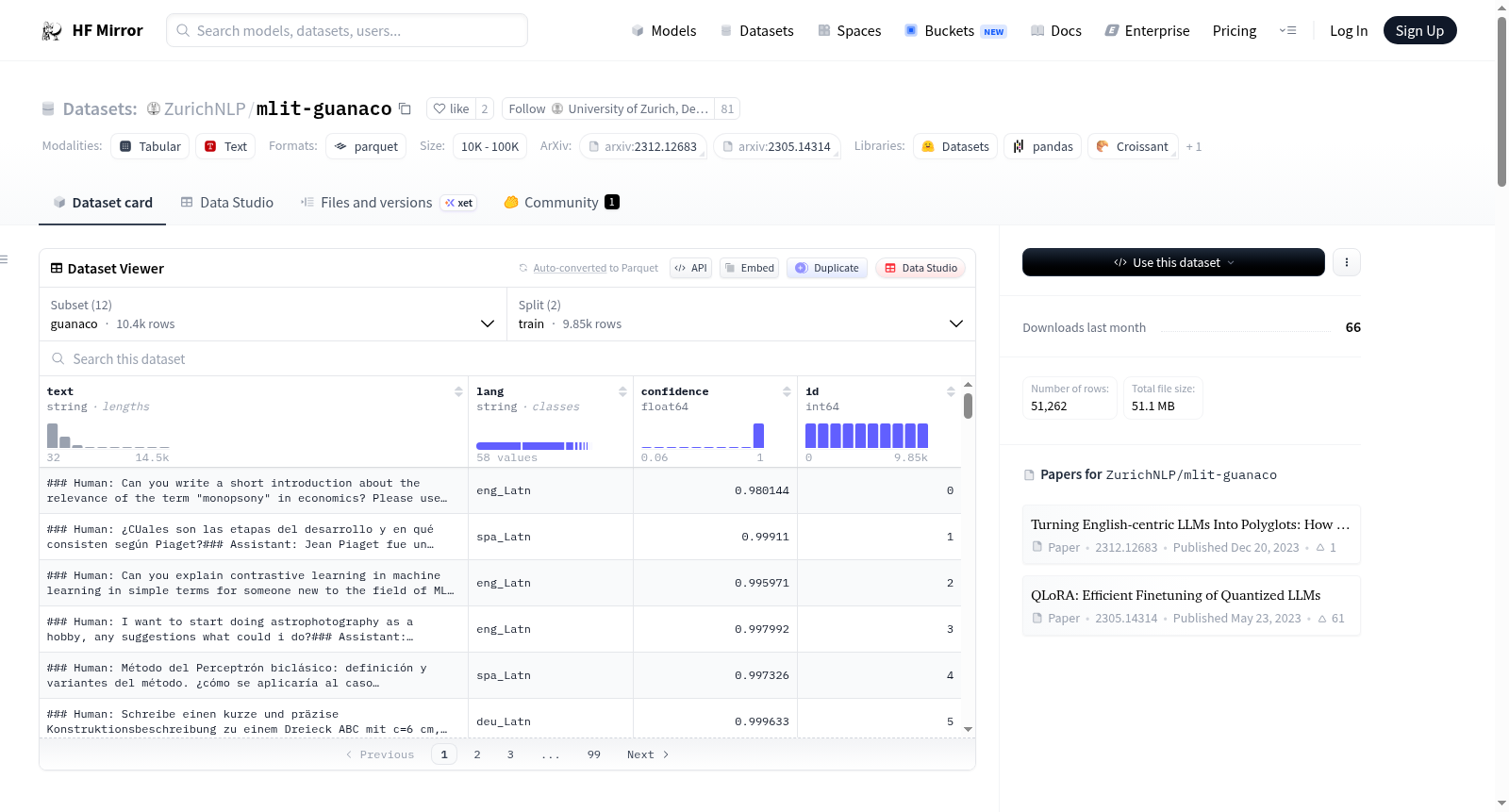Click the HF Mirror logo icon

click(52, 31)
